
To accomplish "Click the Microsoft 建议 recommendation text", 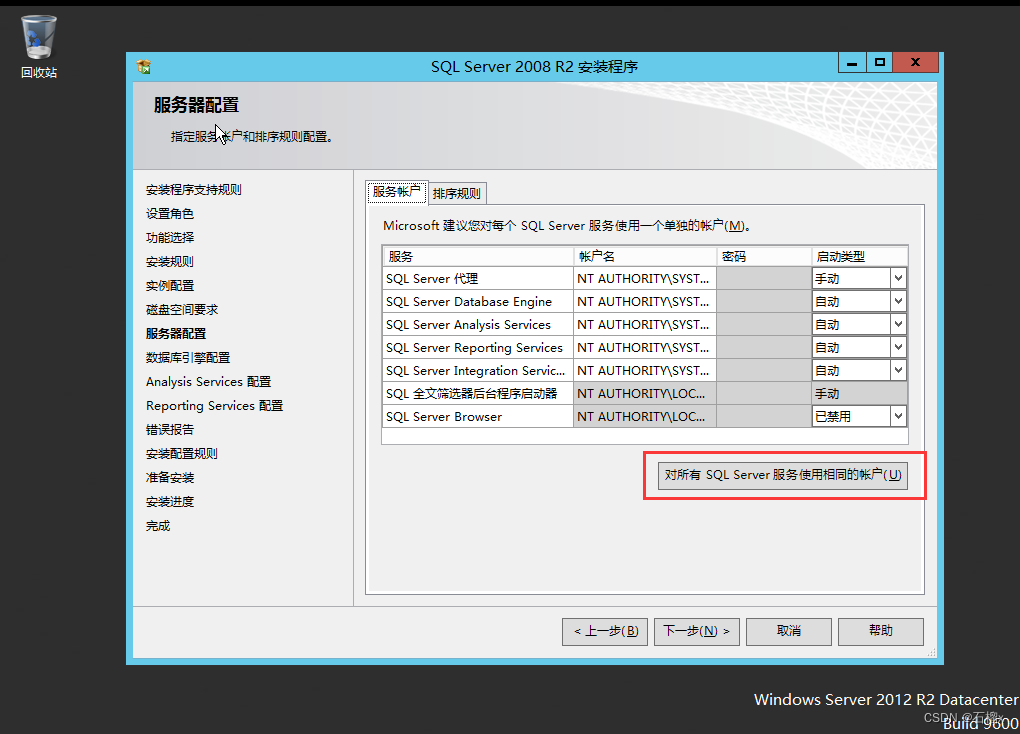I will pos(567,226).
